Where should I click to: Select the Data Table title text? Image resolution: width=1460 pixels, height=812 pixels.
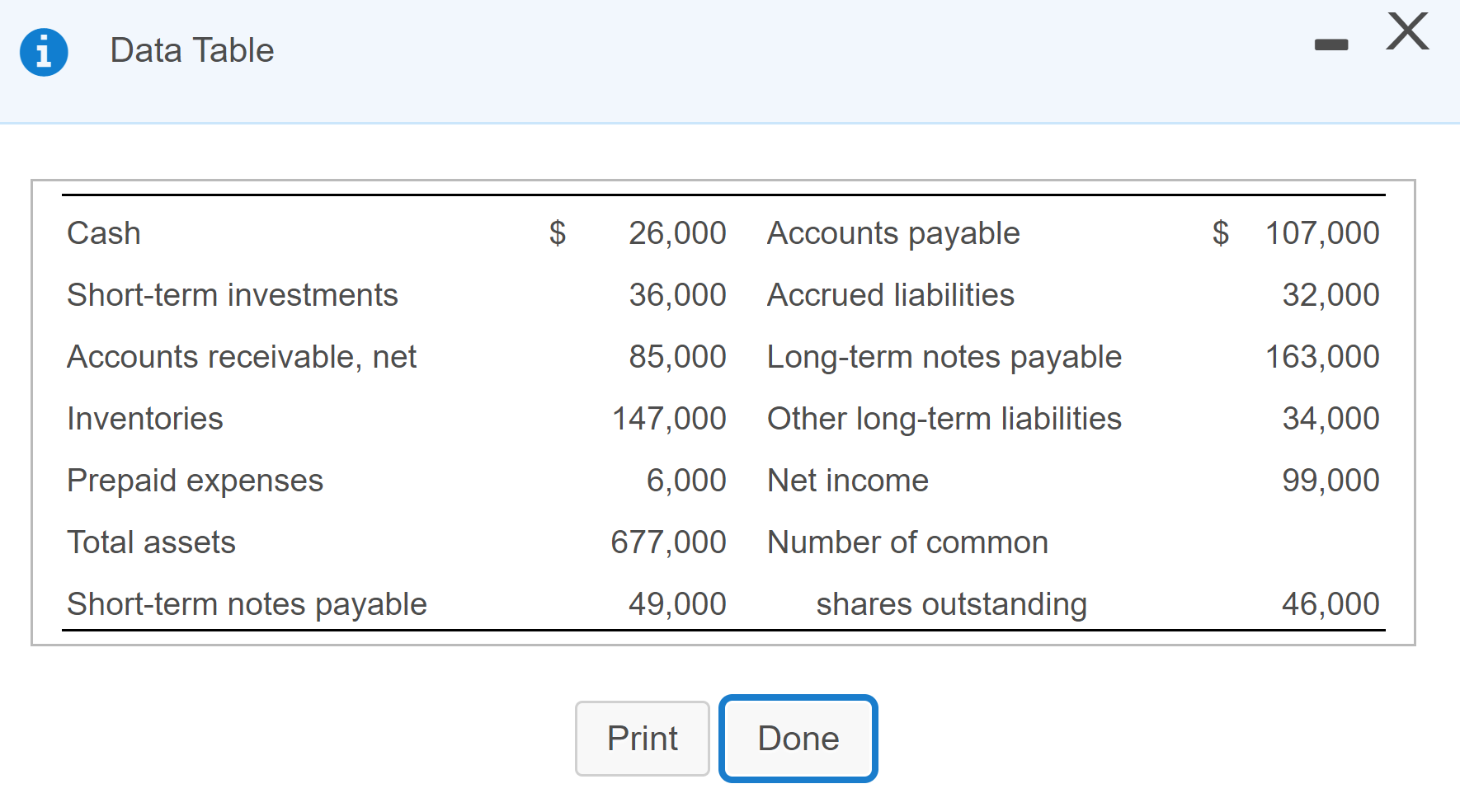tap(191, 50)
